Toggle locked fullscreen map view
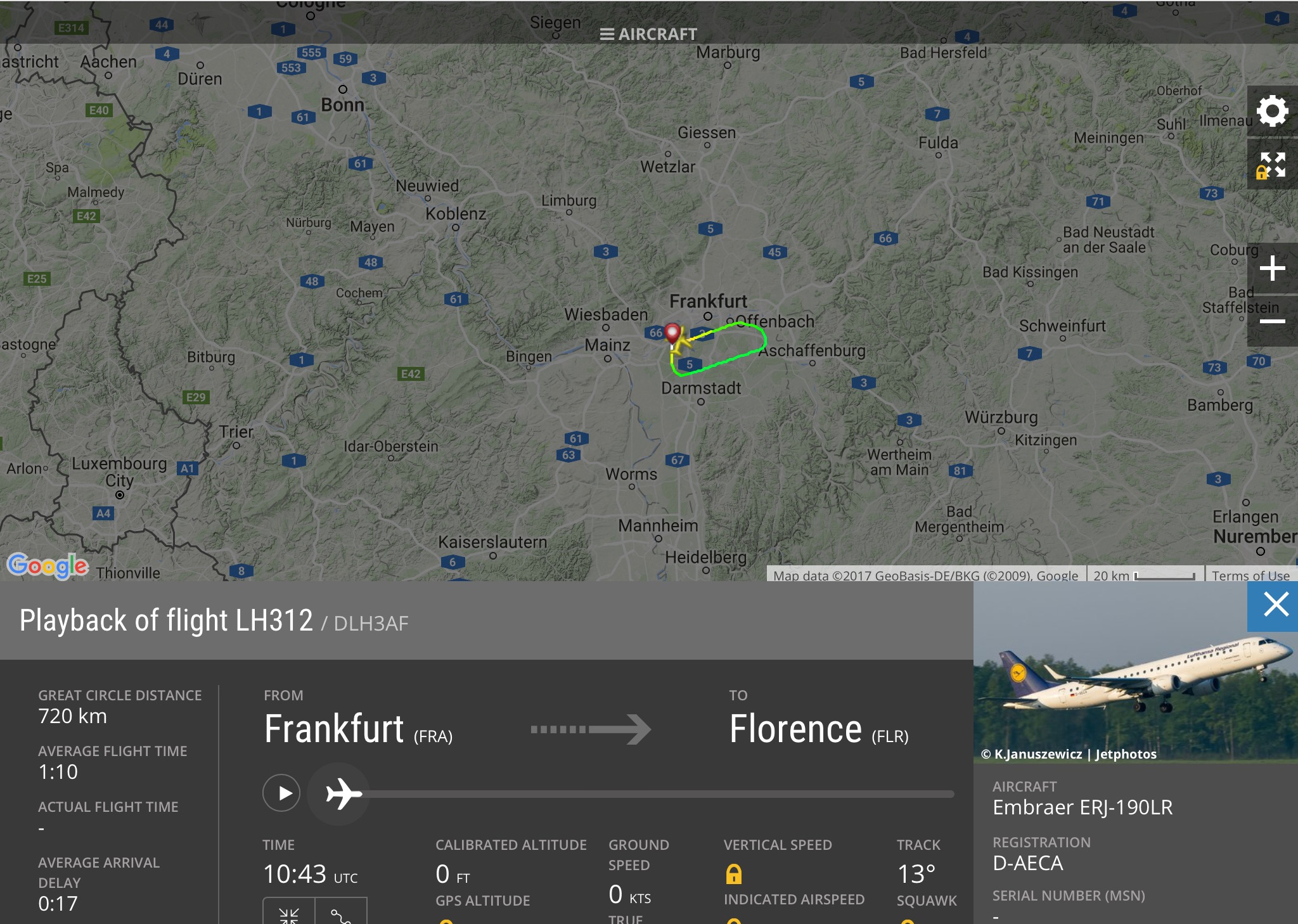The height and width of the screenshot is (924, 1298). tap(1272, 165)
